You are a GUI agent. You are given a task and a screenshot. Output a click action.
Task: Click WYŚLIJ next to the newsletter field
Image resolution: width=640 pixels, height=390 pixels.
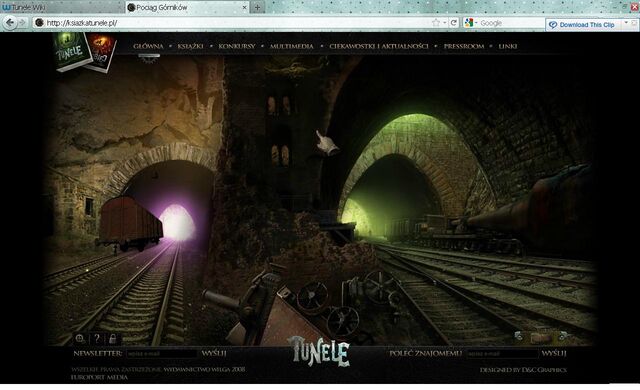coord(214,353)
